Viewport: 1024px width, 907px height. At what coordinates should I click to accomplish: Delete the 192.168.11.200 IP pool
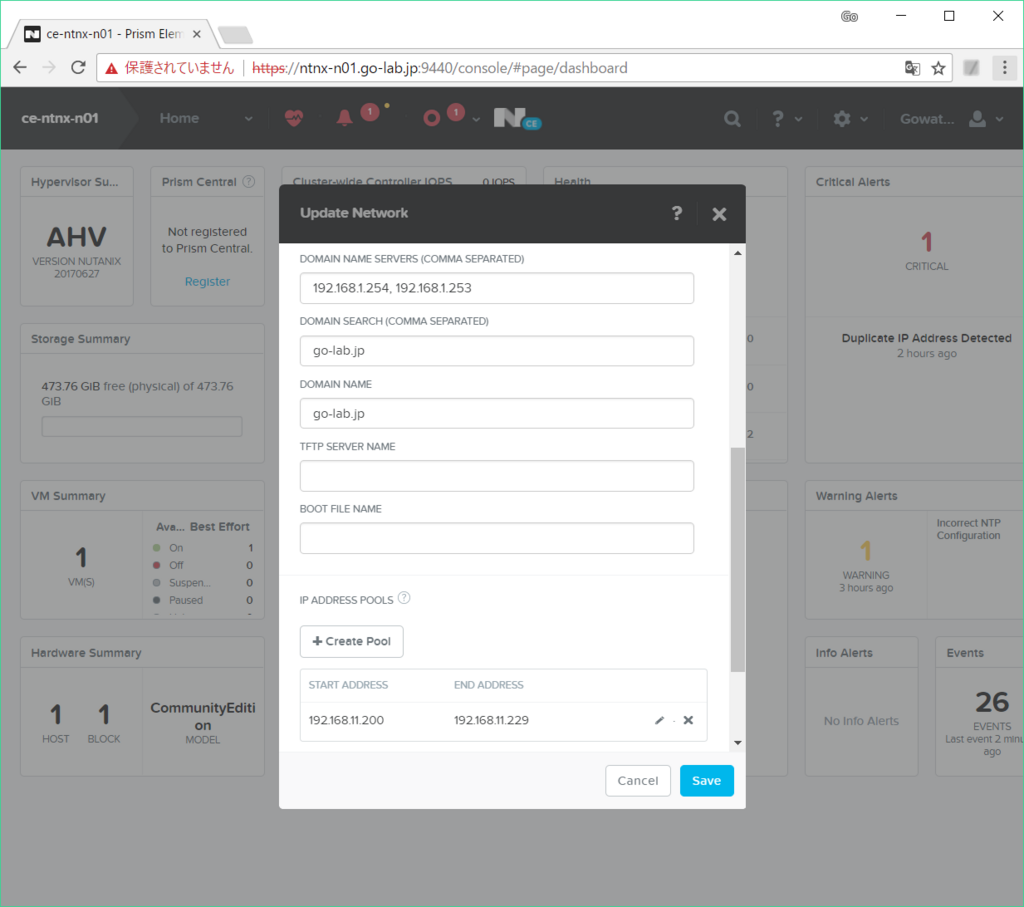pyautogui.click(x=688, y=720)
